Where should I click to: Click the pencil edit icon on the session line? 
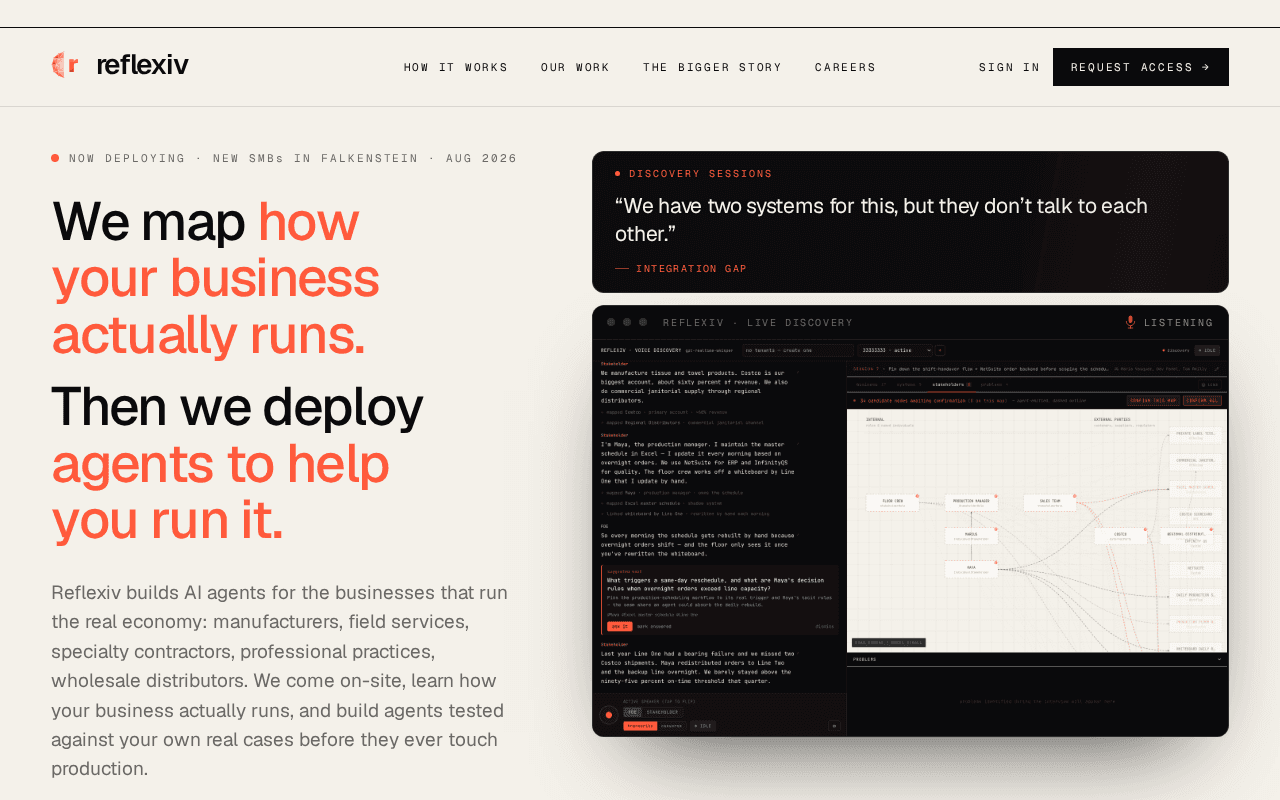coord(1217,369)
